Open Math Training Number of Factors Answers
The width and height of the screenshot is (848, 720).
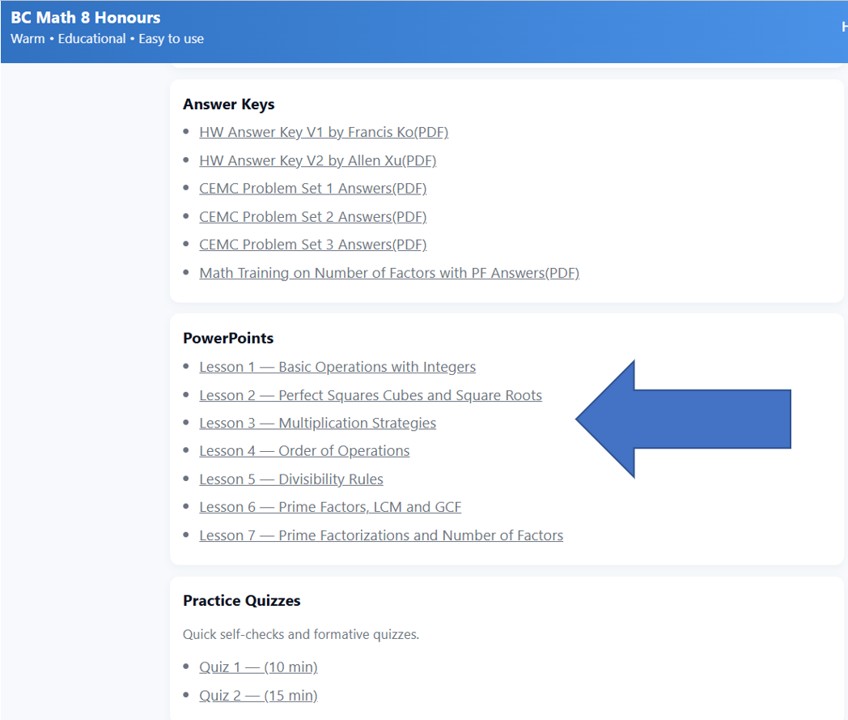pos(389,272)
